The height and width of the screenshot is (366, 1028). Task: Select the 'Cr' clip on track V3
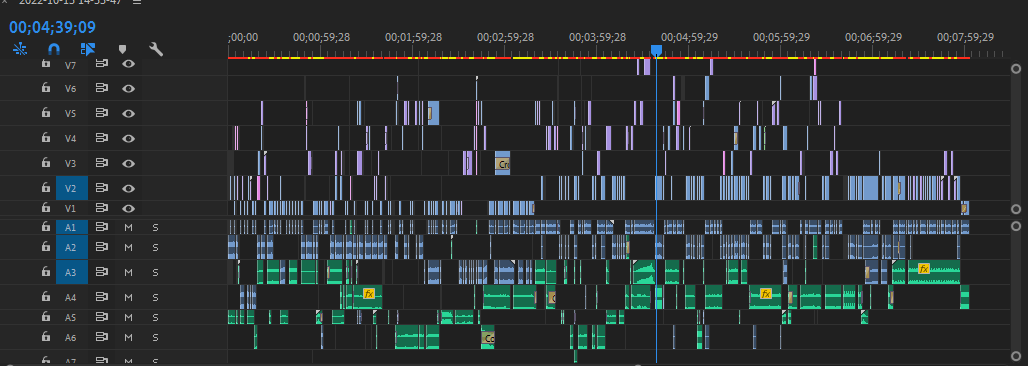click(503, 164)
